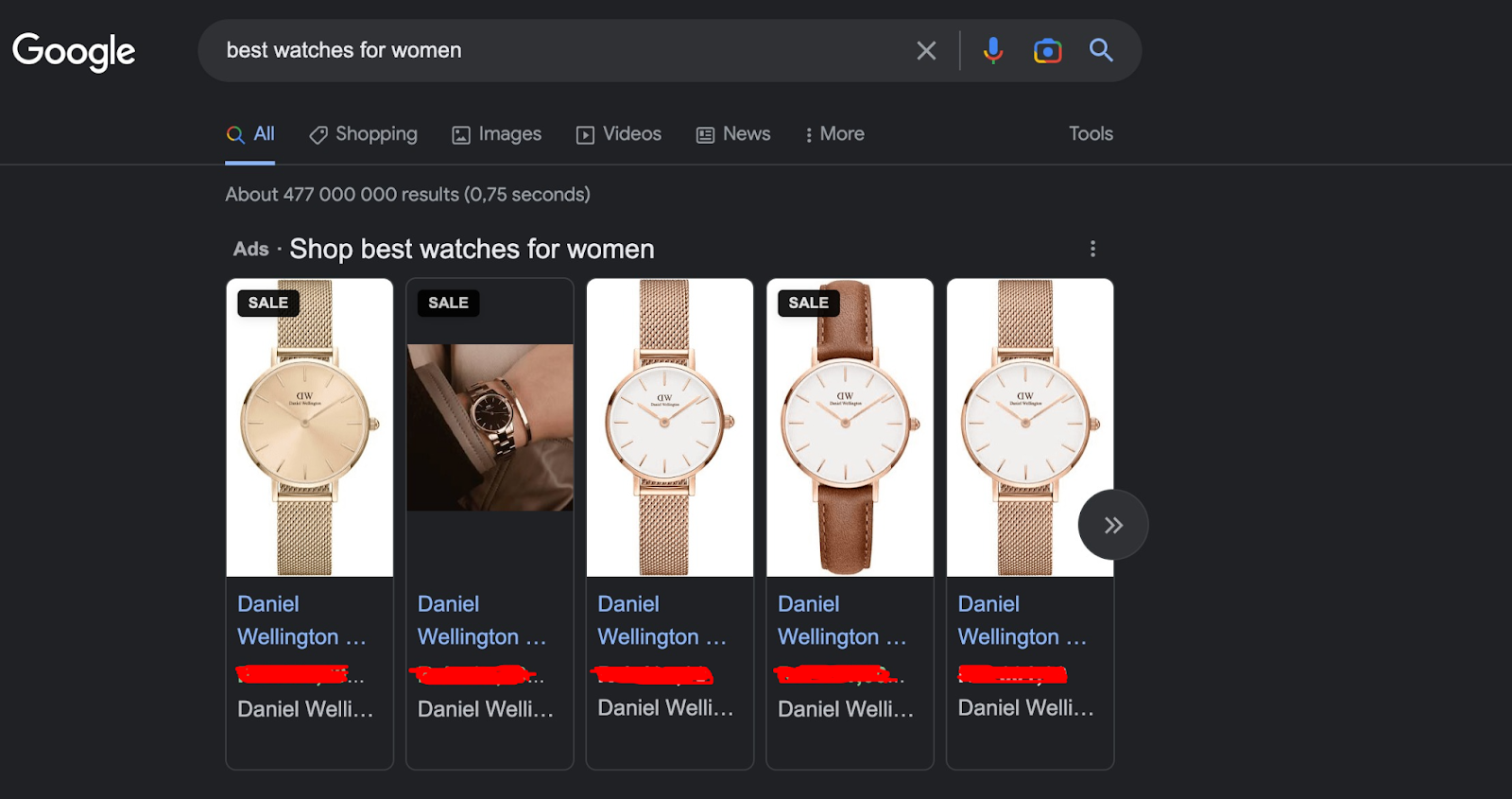Click the 'About 477 000 000 results' text
Screen dimensions: 1512x799
coord(407,195)
